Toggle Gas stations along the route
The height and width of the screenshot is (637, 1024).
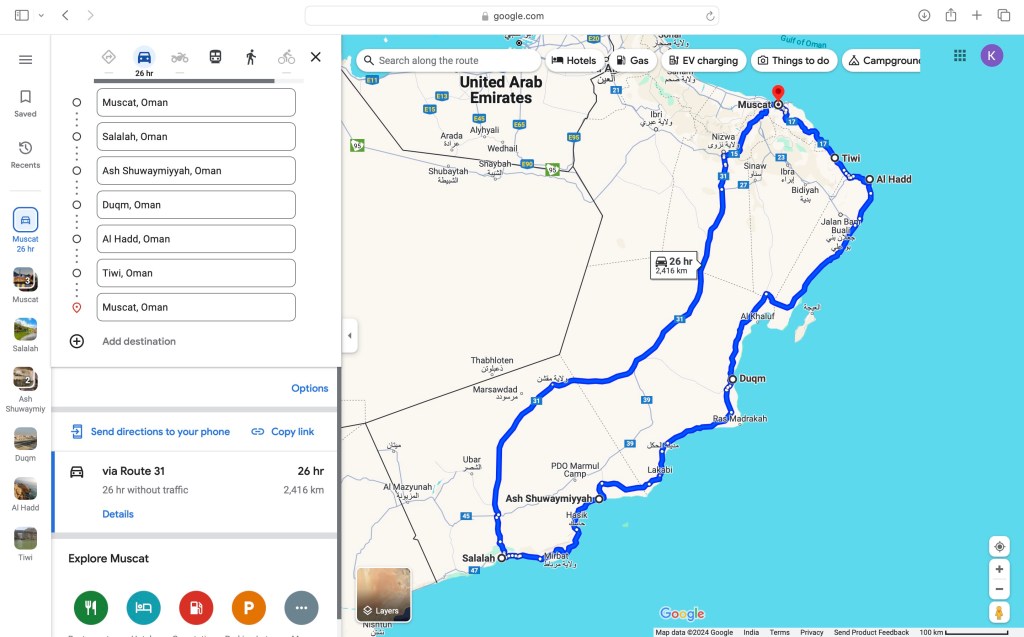click(x=632, y=60)
